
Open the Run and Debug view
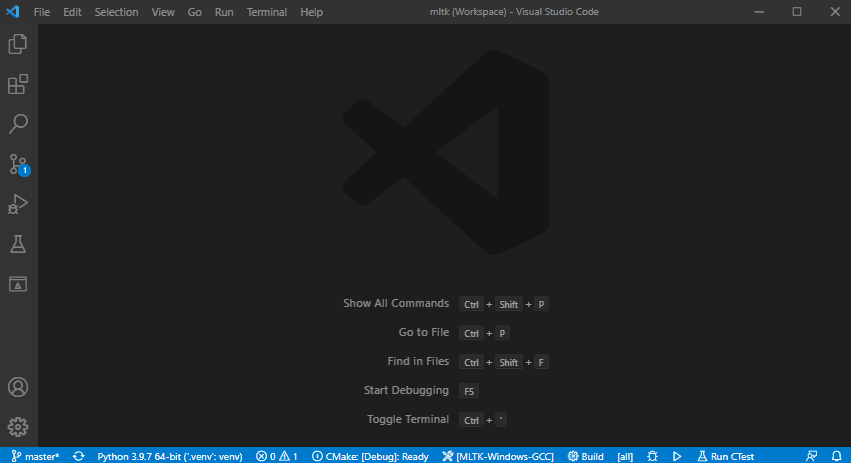18,204
